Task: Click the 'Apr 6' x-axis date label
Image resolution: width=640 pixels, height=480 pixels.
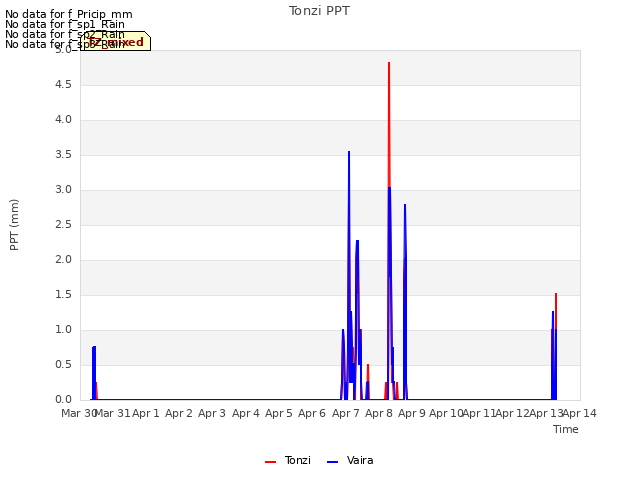Action: [x=312, y=413]
